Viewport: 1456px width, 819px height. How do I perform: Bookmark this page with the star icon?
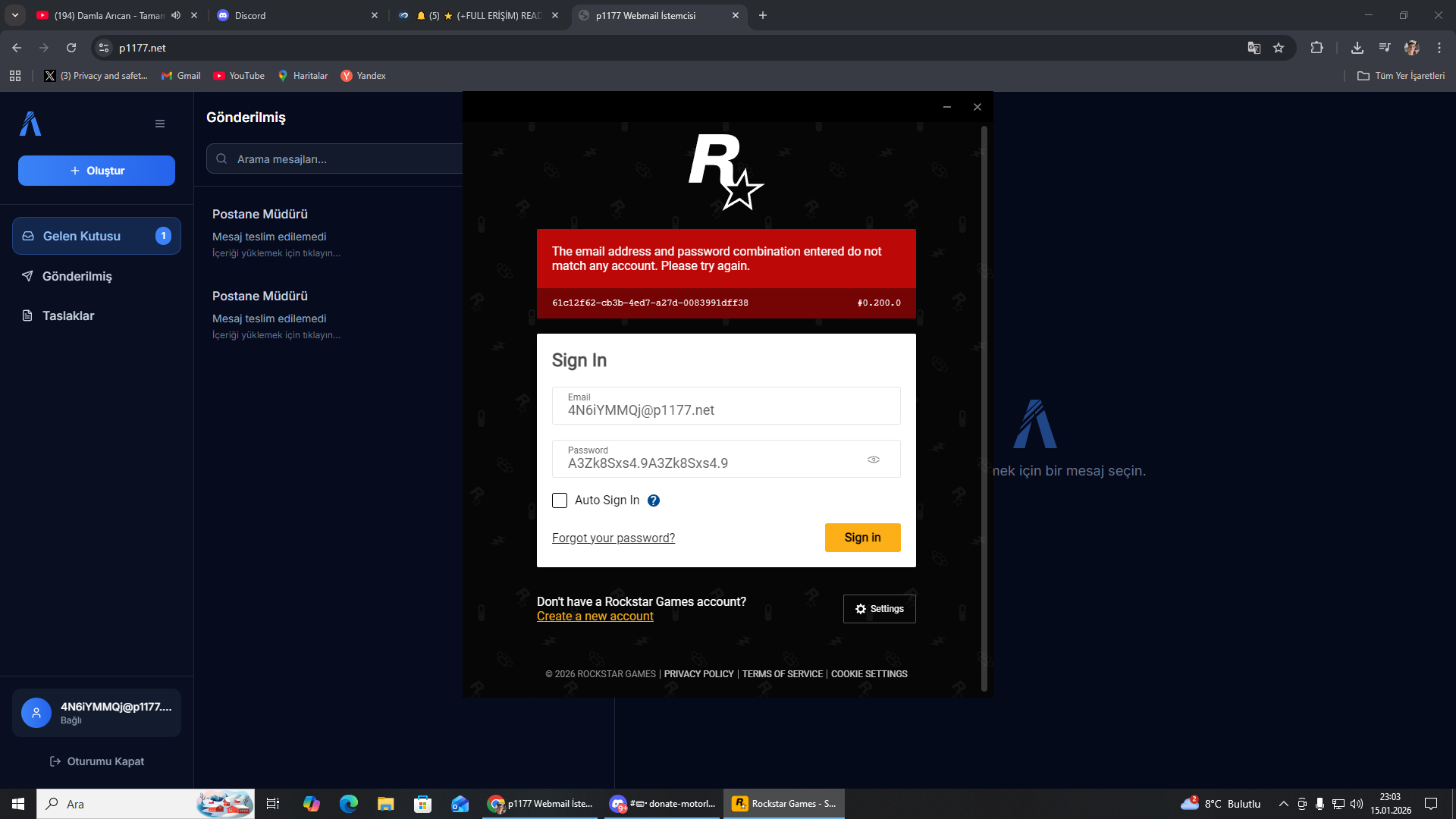[1279, 48]
